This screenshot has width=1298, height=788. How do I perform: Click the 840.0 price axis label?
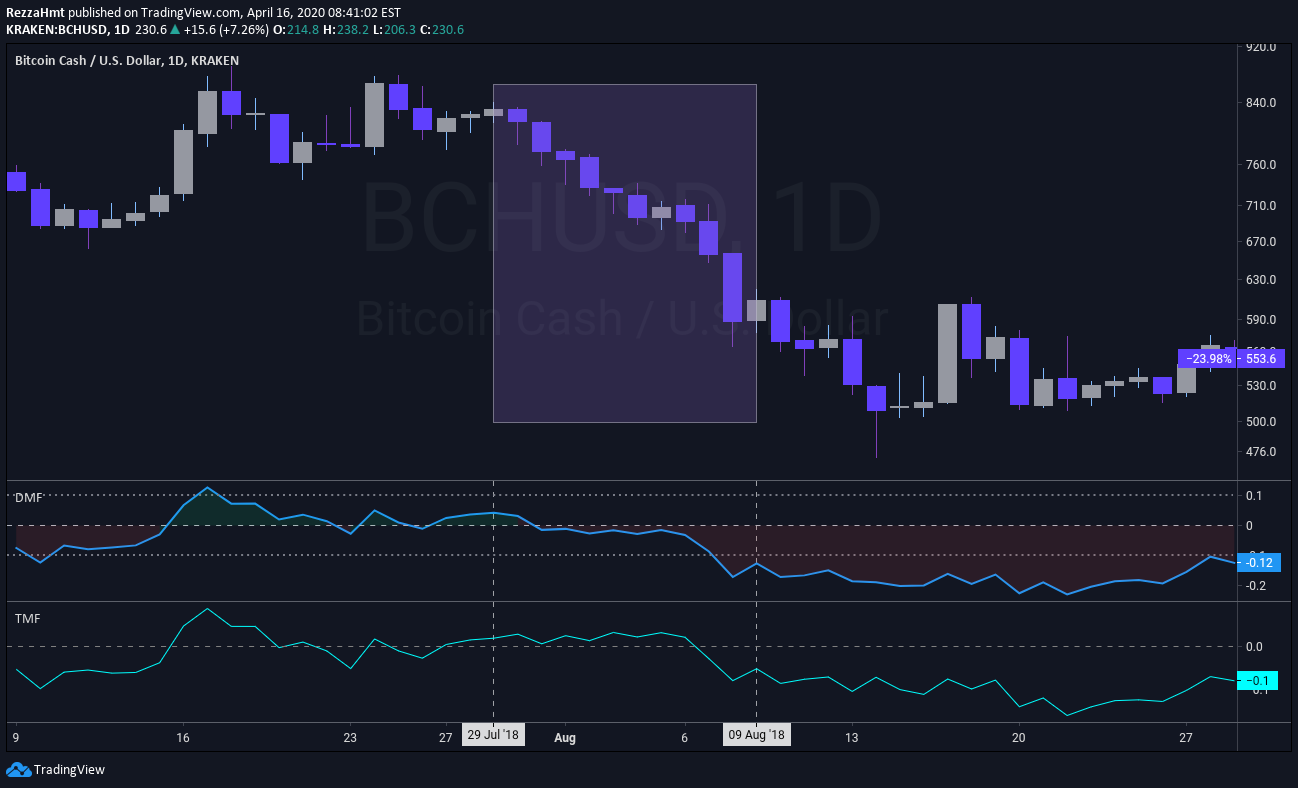point(1260,103)
